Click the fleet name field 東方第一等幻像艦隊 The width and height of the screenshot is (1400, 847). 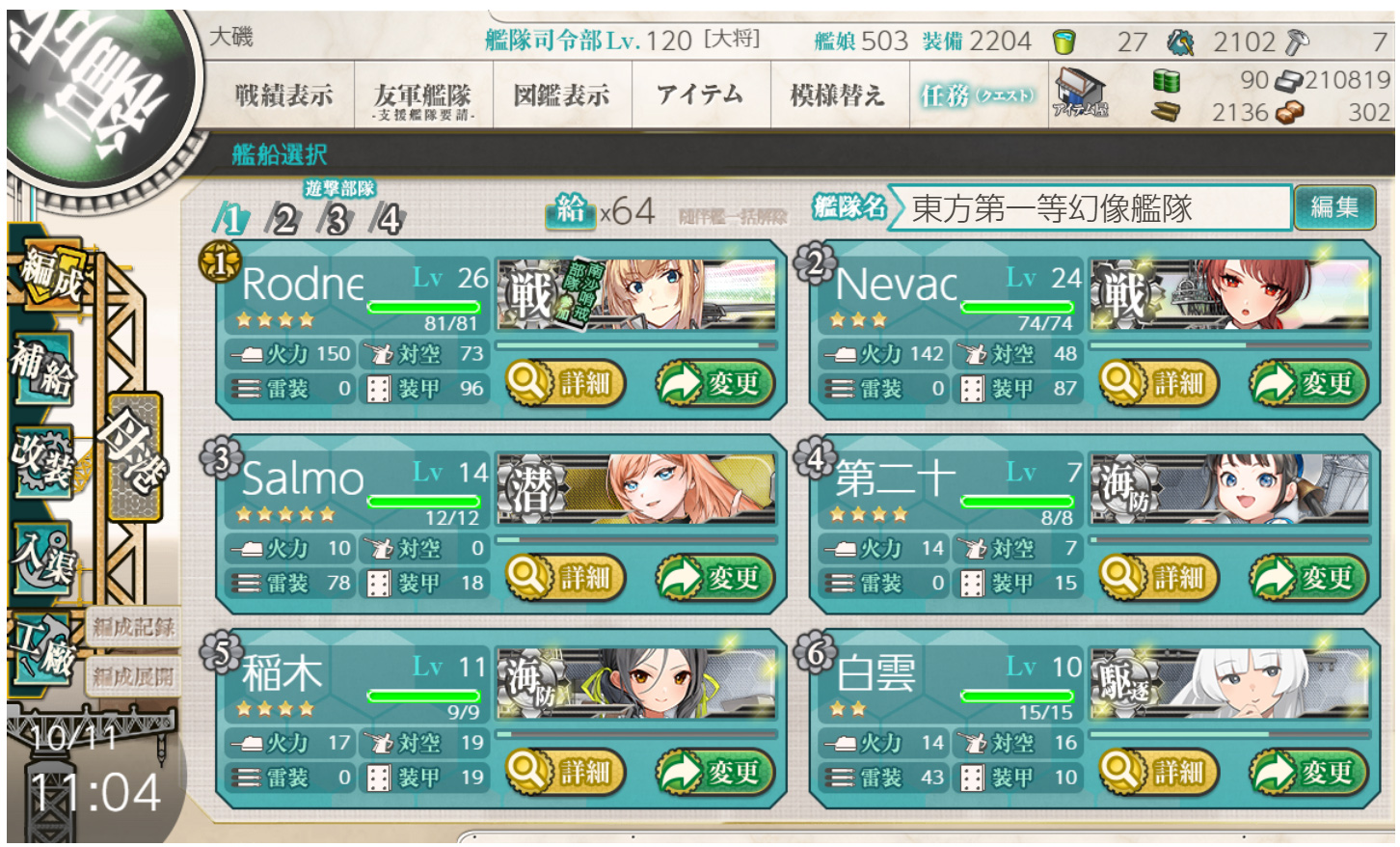point(1090,207)
